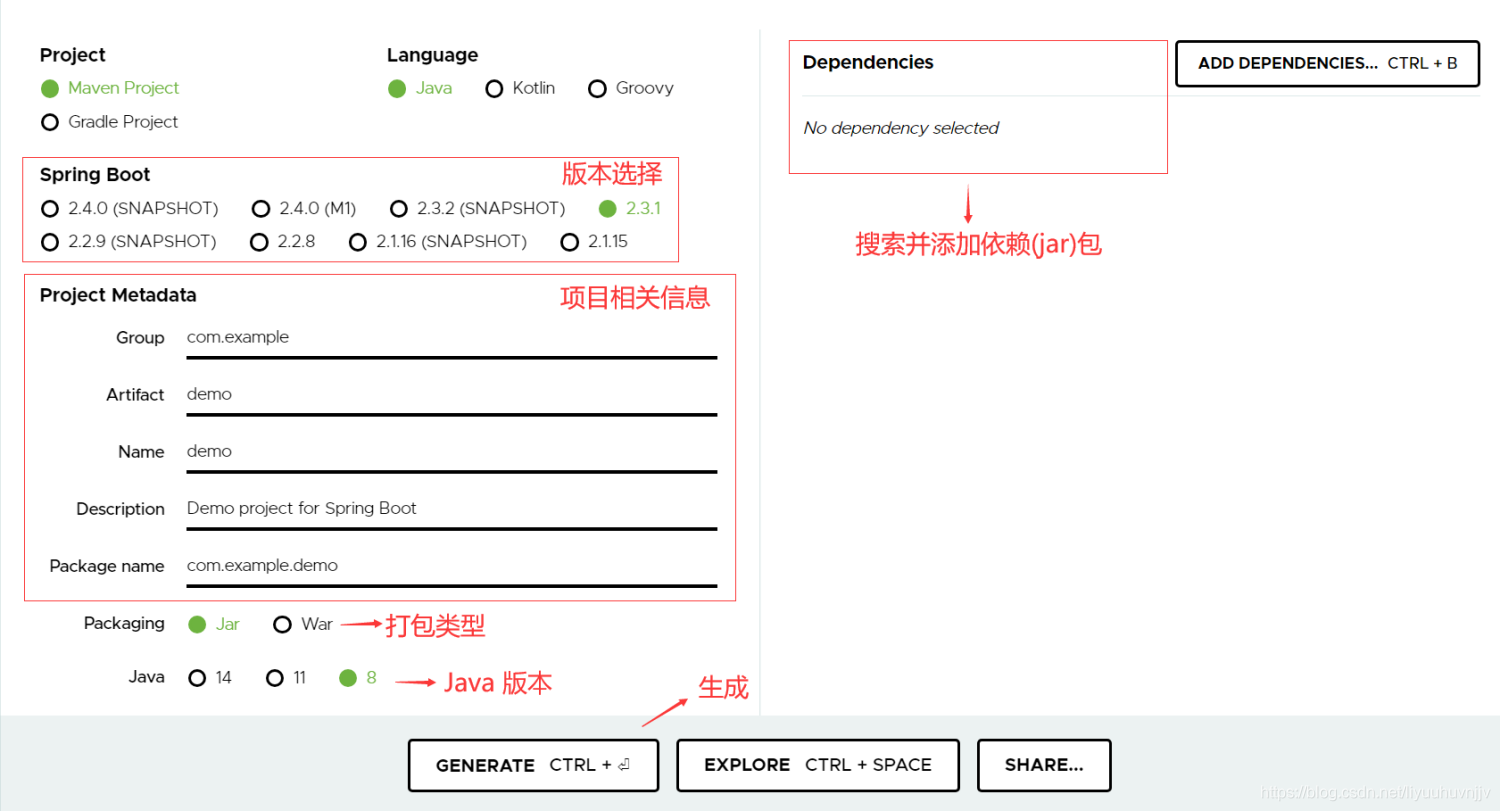Click the Project Metadata heading
The width and height of the screenshot is (1500, 811).
pos(118,295)
